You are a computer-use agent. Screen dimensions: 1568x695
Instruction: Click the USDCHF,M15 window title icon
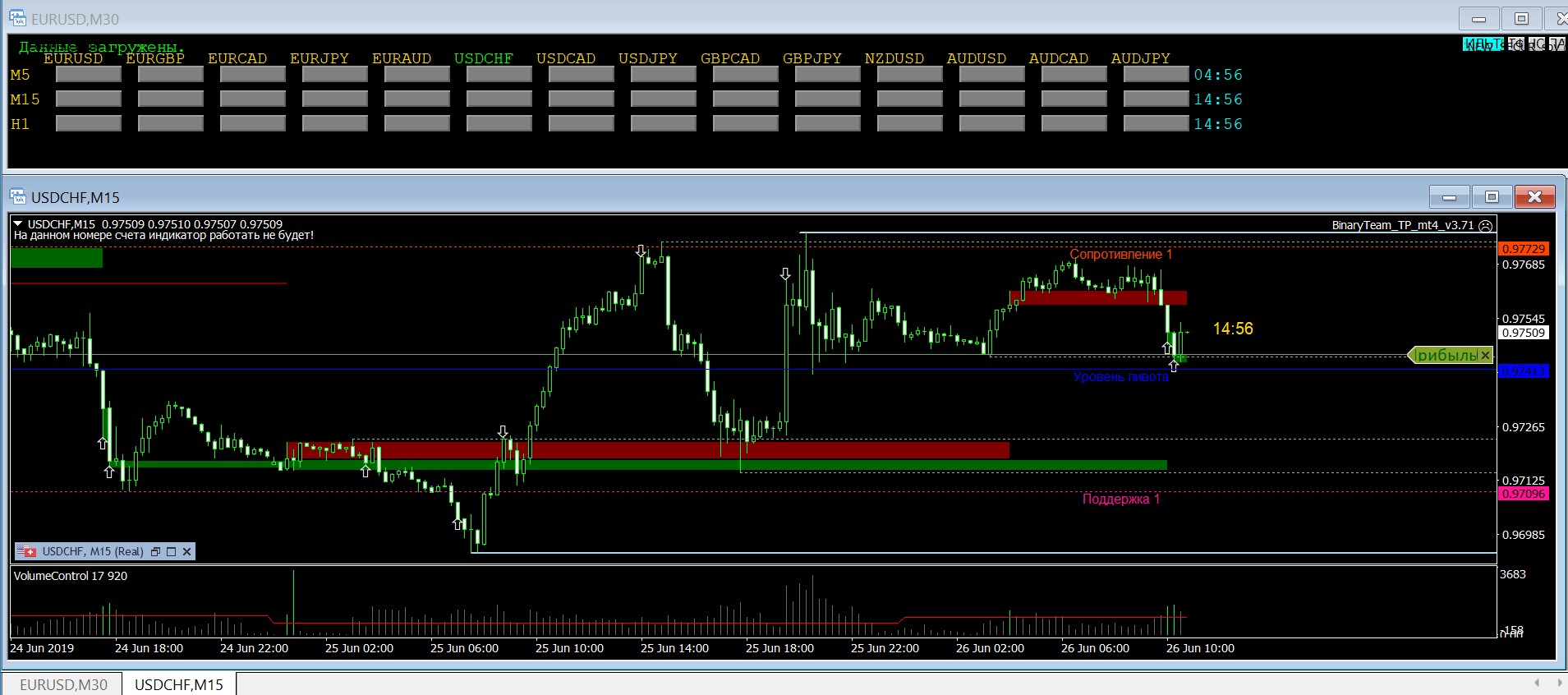(17, 197)
